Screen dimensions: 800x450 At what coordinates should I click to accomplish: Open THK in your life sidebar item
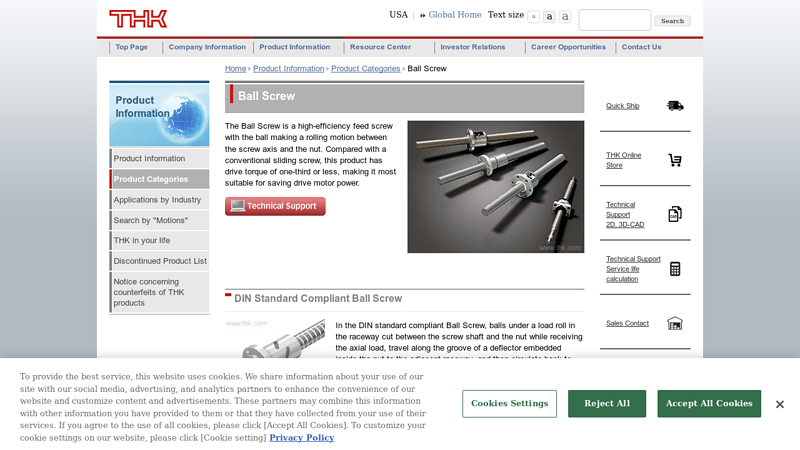(x=159, y=240)
